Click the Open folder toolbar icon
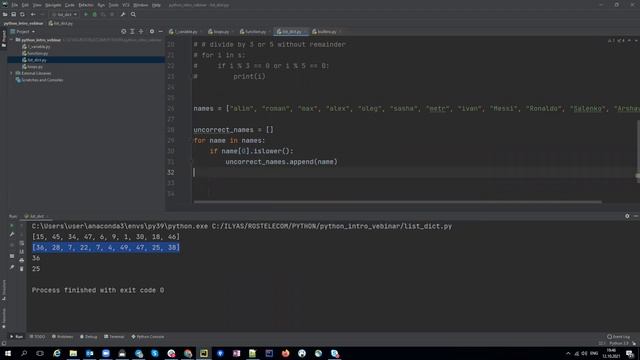 [5, 14]
